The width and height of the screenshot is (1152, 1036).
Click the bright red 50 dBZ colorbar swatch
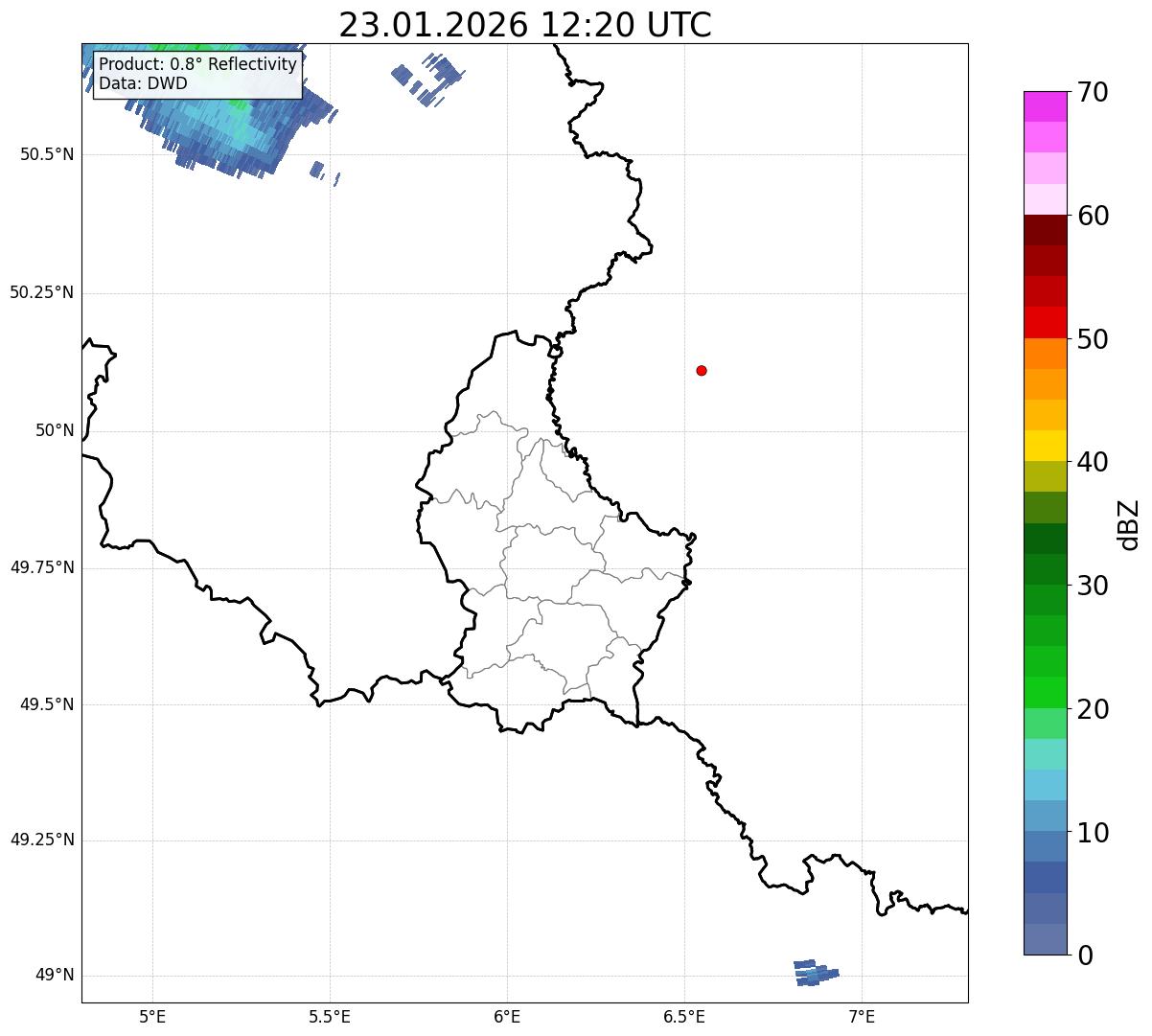click(x=1045, y=322)
